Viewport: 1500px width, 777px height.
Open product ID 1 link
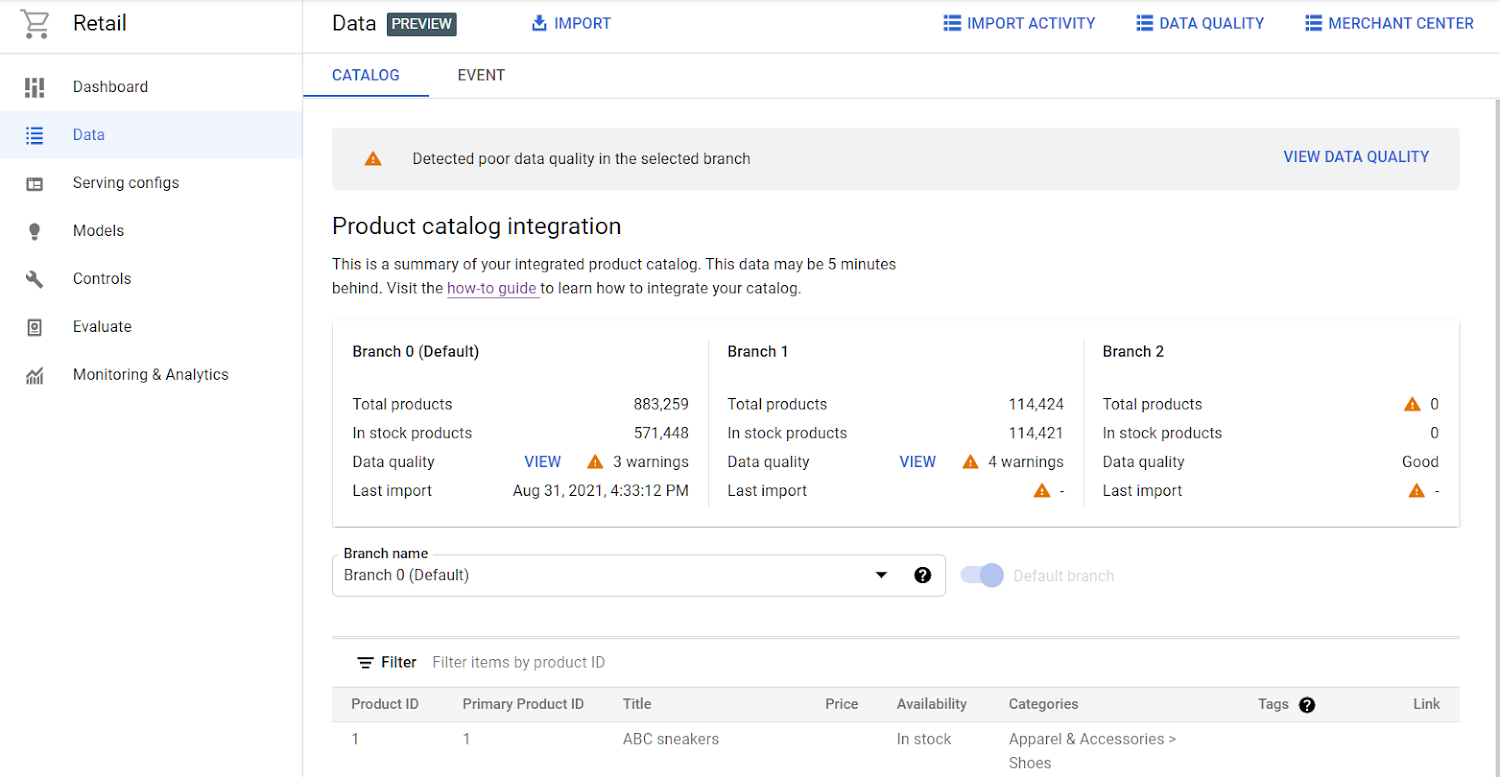click(355, 739)
